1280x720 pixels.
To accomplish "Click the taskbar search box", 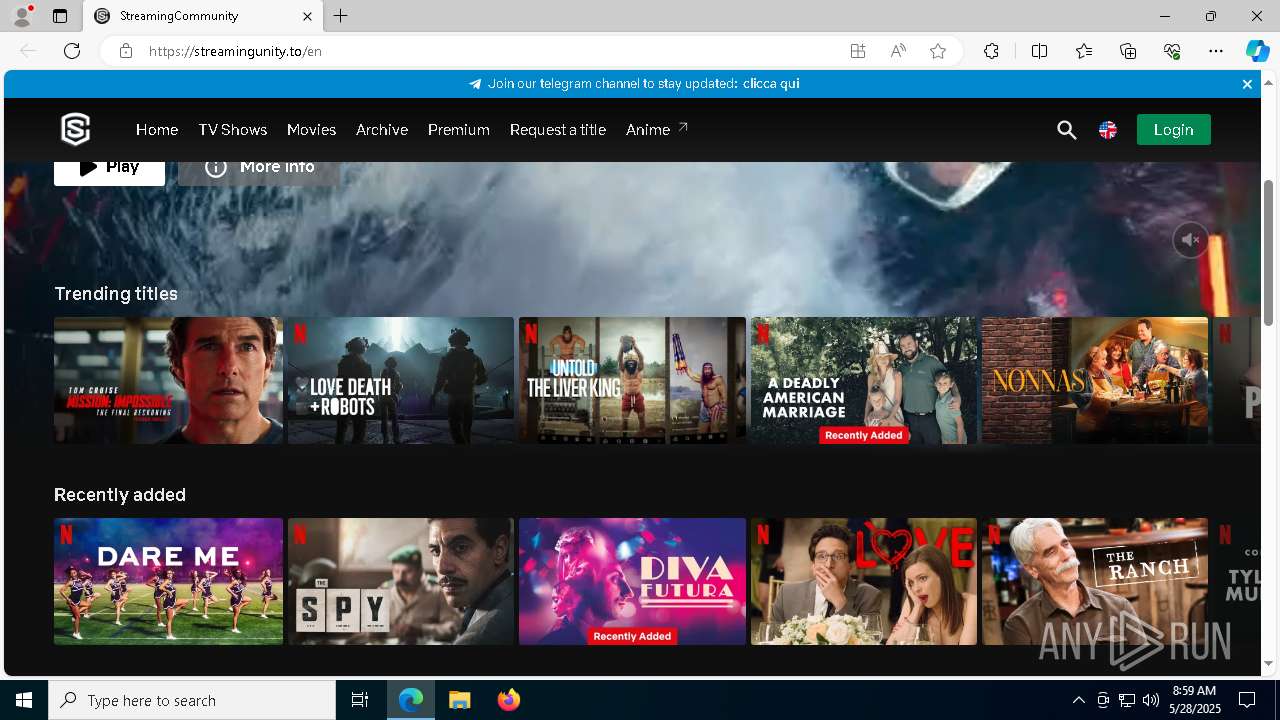I will click(x=192, y=700).
